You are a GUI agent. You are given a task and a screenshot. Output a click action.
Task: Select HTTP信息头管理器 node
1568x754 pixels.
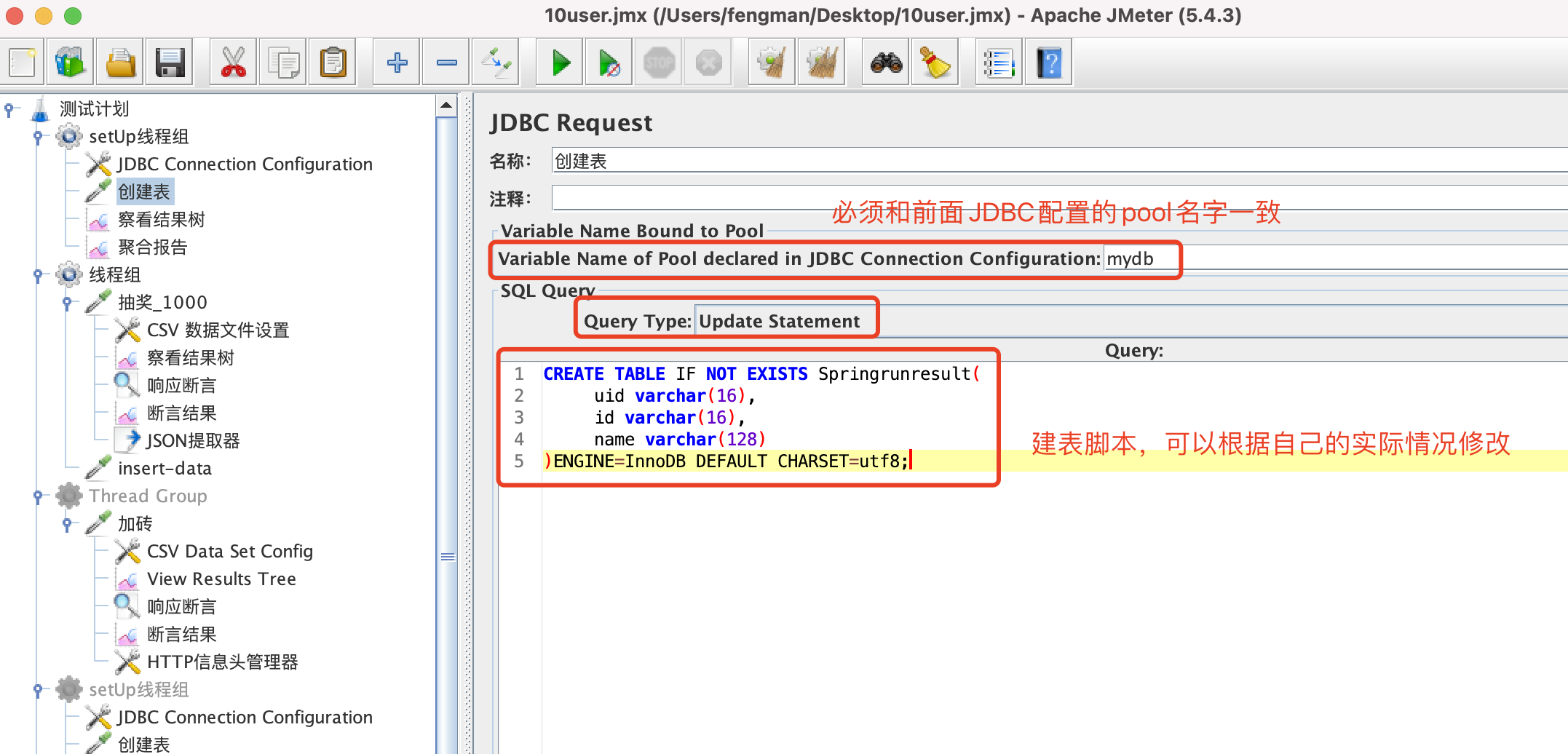click(223, 662)
